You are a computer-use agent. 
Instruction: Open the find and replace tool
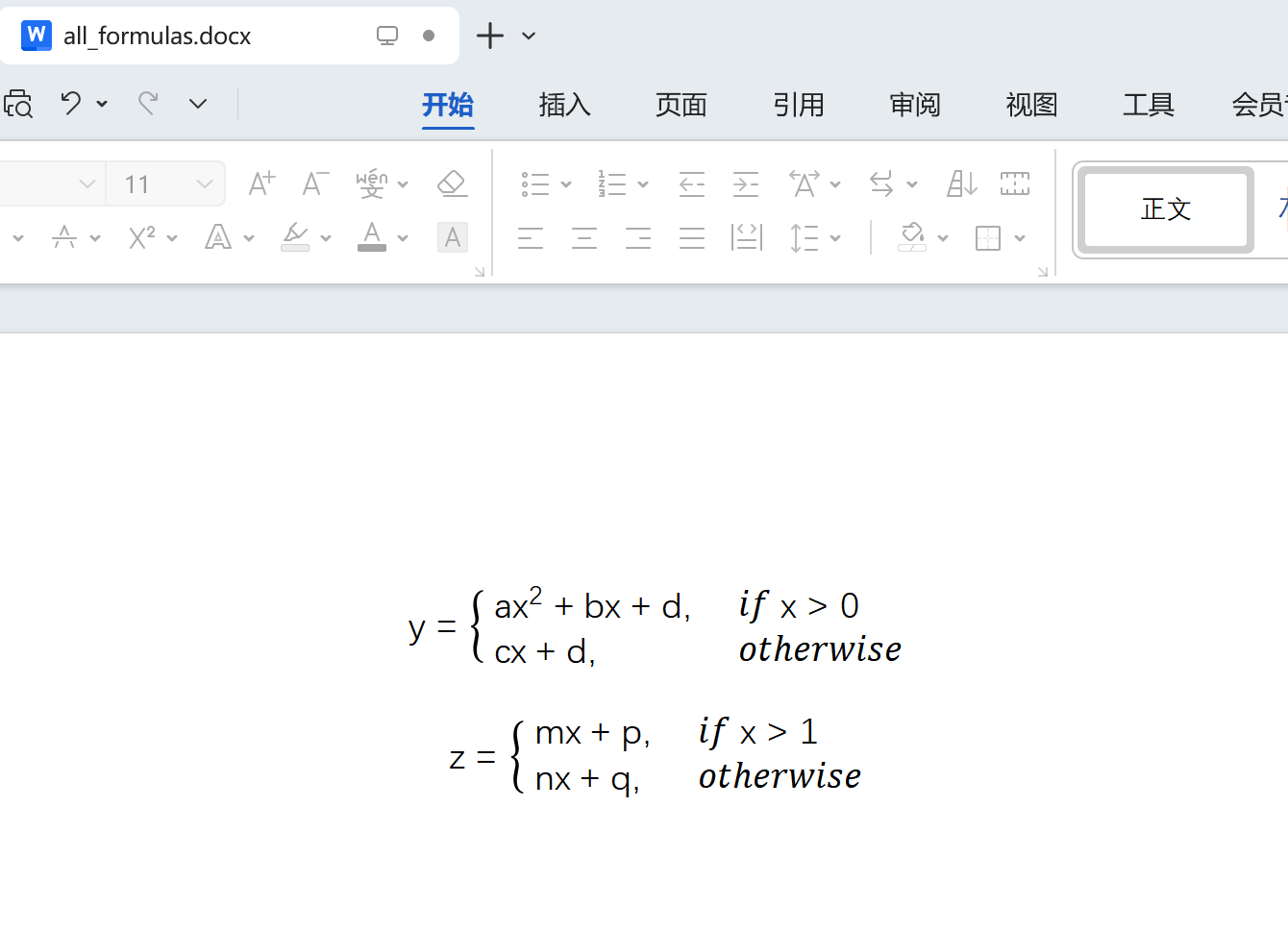(19, 103)
